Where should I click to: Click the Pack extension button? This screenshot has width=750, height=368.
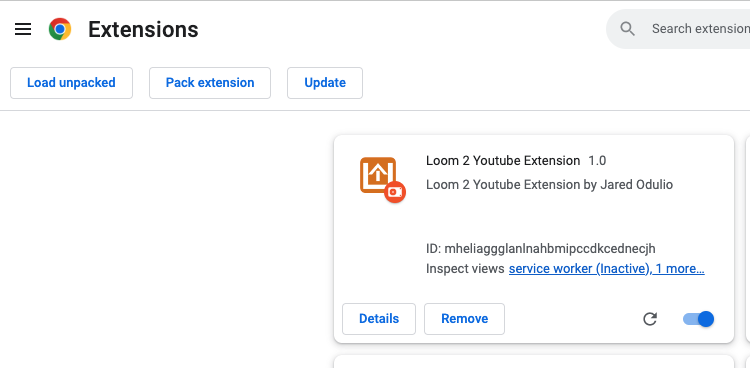pos(210,83)
